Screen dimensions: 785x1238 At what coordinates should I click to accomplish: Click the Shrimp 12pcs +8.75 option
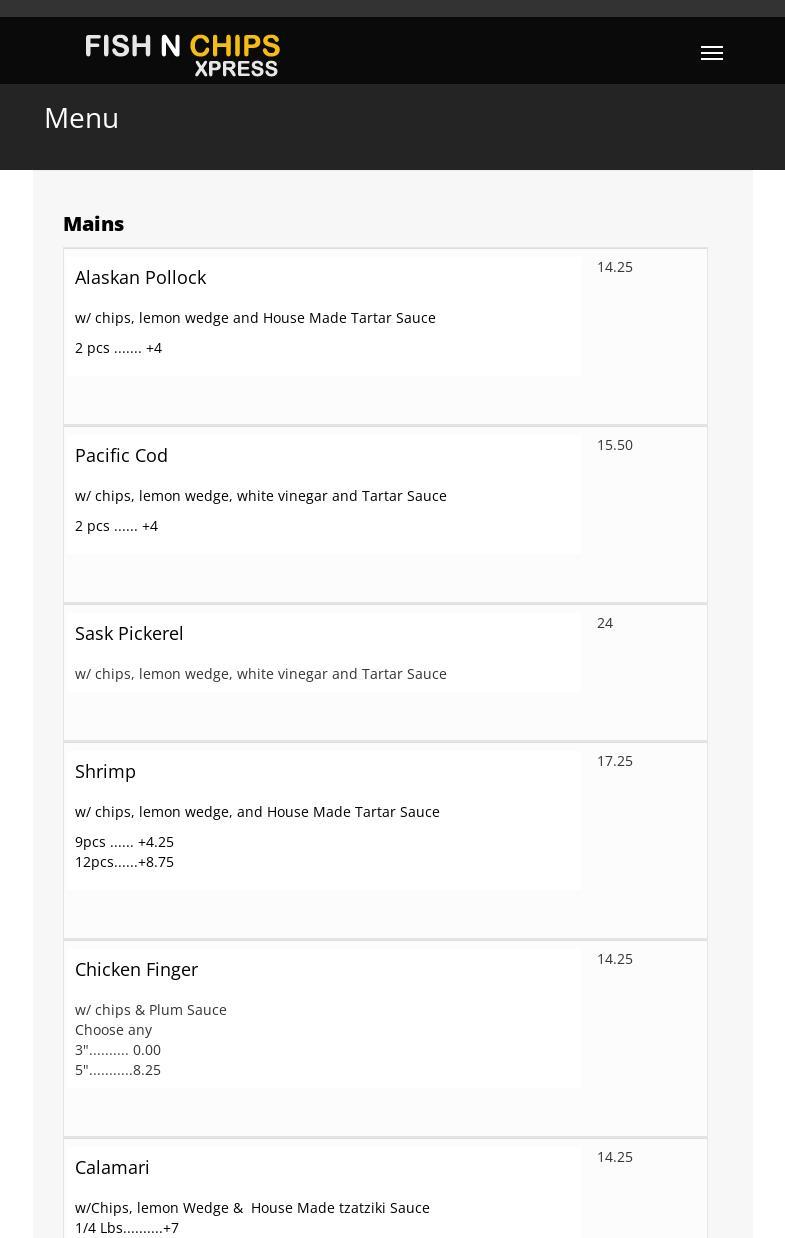[124, 862]
